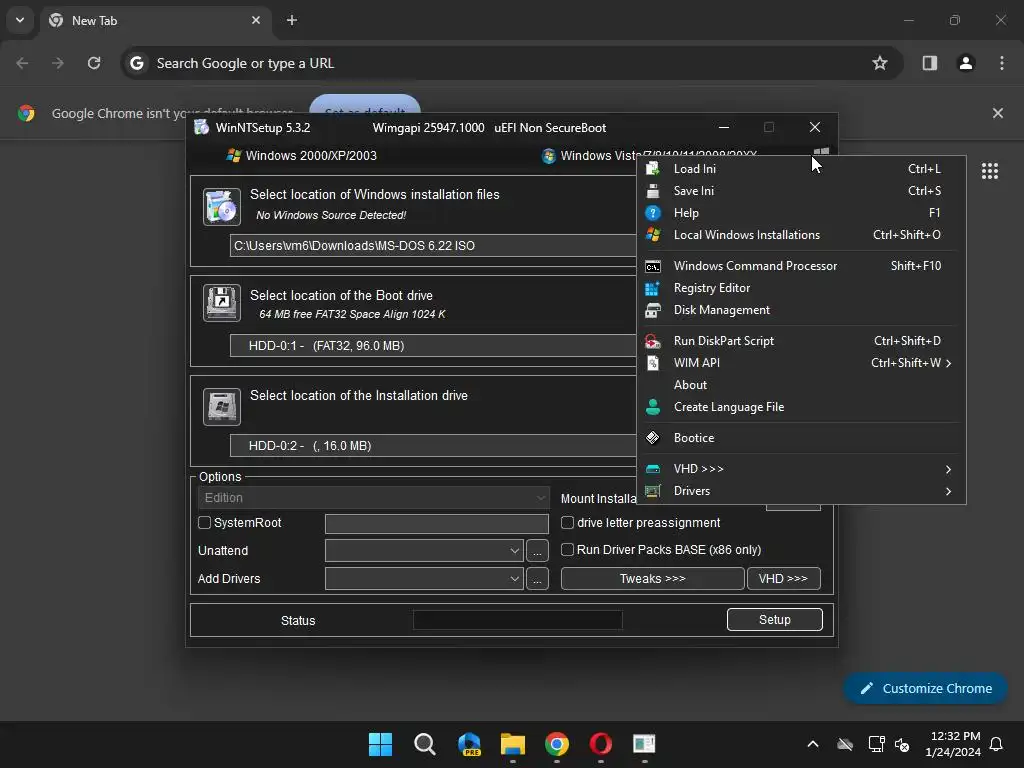Click the Save Ini floppy icon

click(x=652, y=191)
